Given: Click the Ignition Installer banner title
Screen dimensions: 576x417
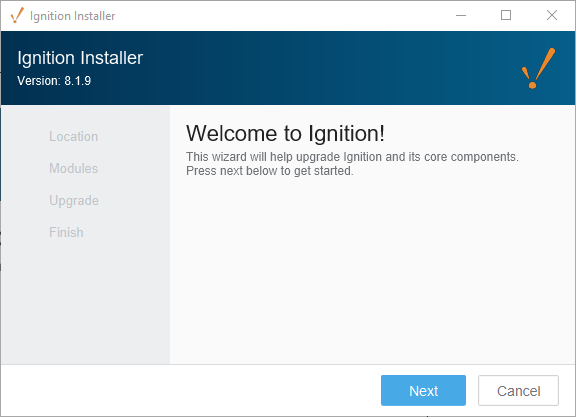Looking at the screenshot, I should pyautogui.click(x=80, y=58).
